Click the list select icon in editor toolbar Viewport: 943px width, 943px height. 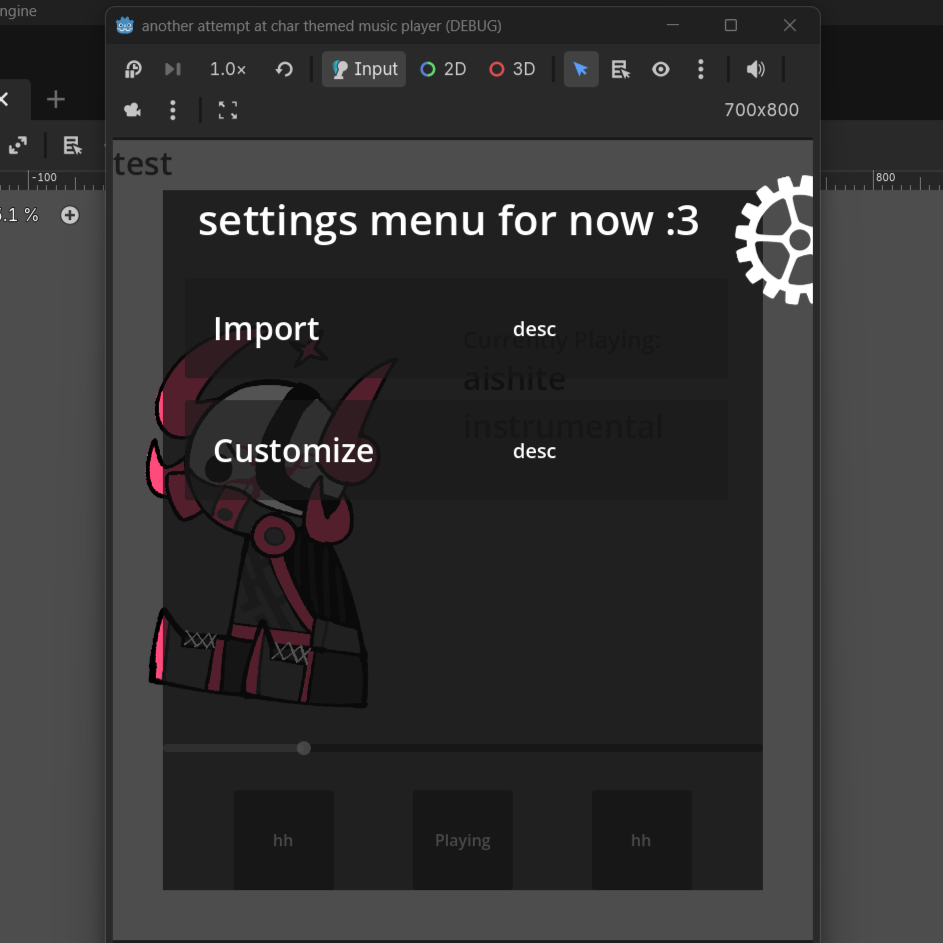point(73,145)
